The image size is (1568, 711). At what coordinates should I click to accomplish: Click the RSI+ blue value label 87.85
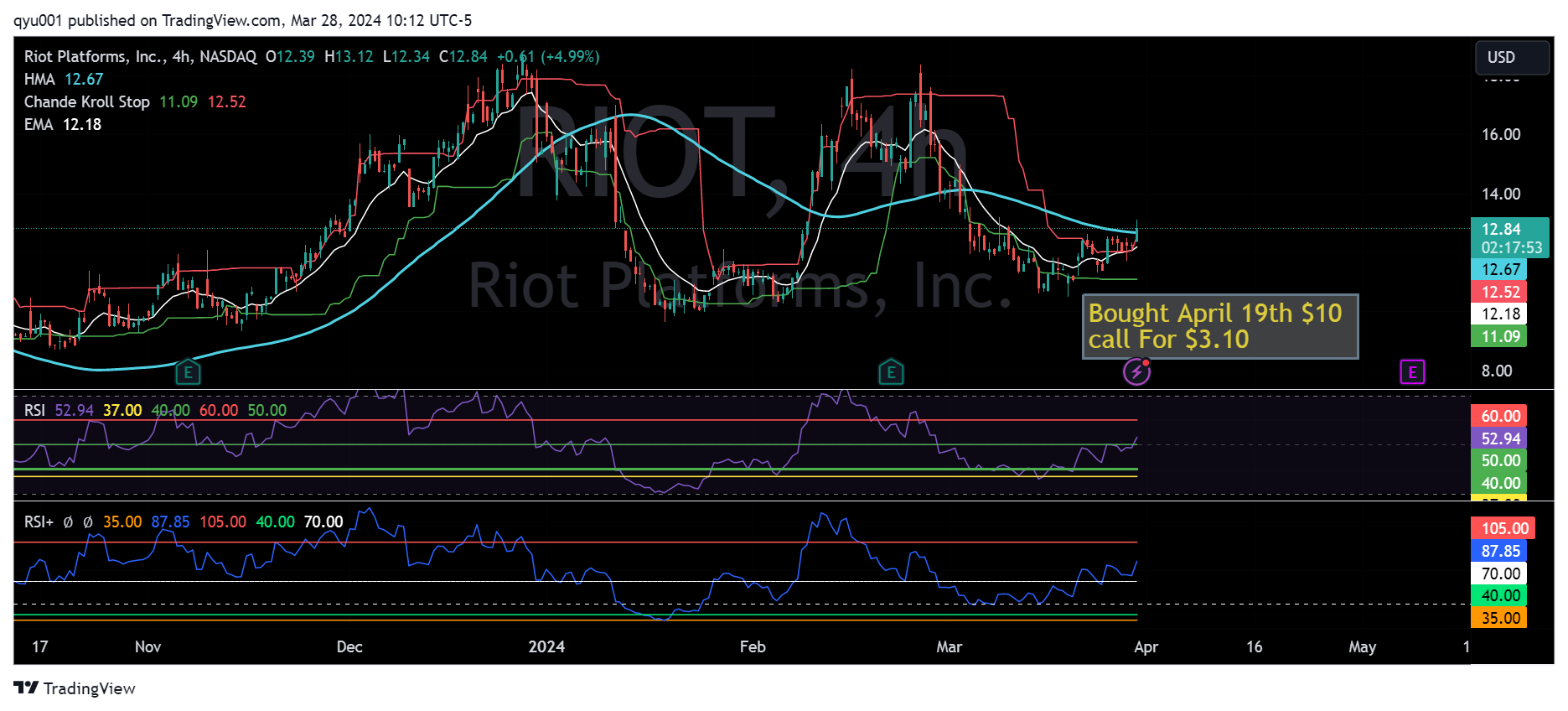coord(1499,551)
